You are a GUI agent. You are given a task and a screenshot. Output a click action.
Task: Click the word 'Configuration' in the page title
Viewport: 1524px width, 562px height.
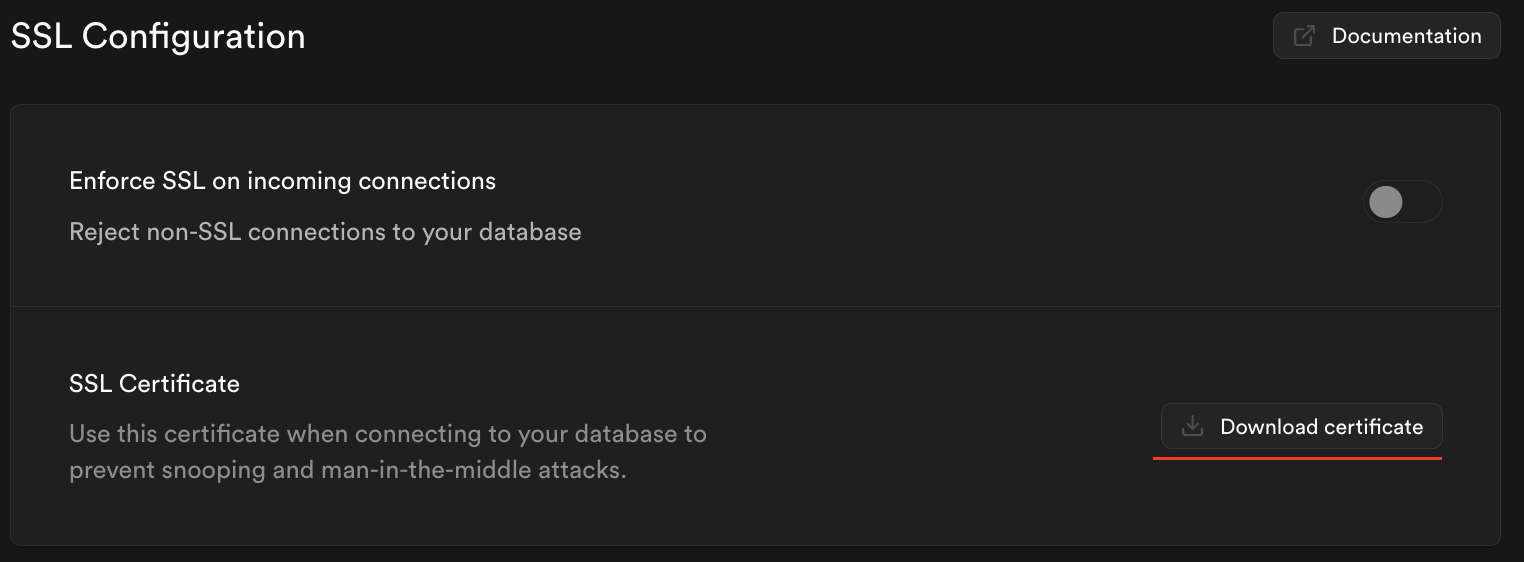pos(193,36)
